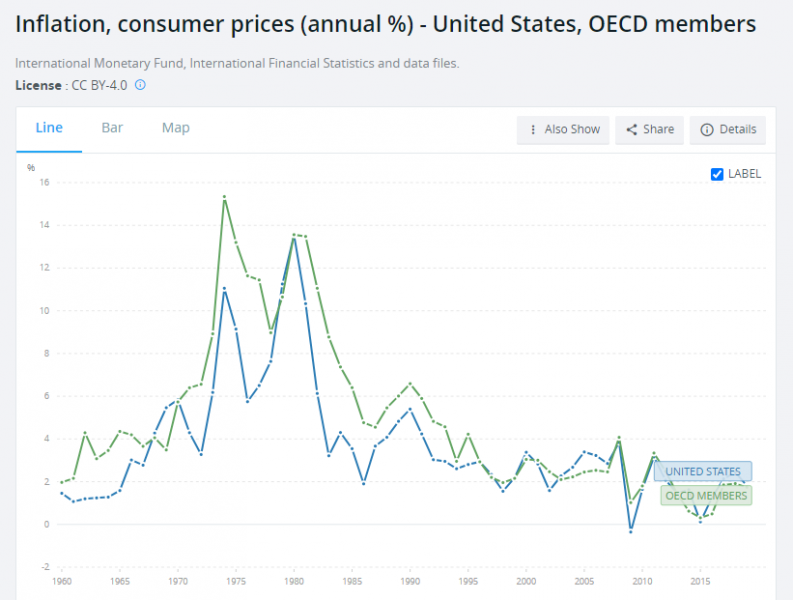Tick the LABEL checkbox

point(717,174)
